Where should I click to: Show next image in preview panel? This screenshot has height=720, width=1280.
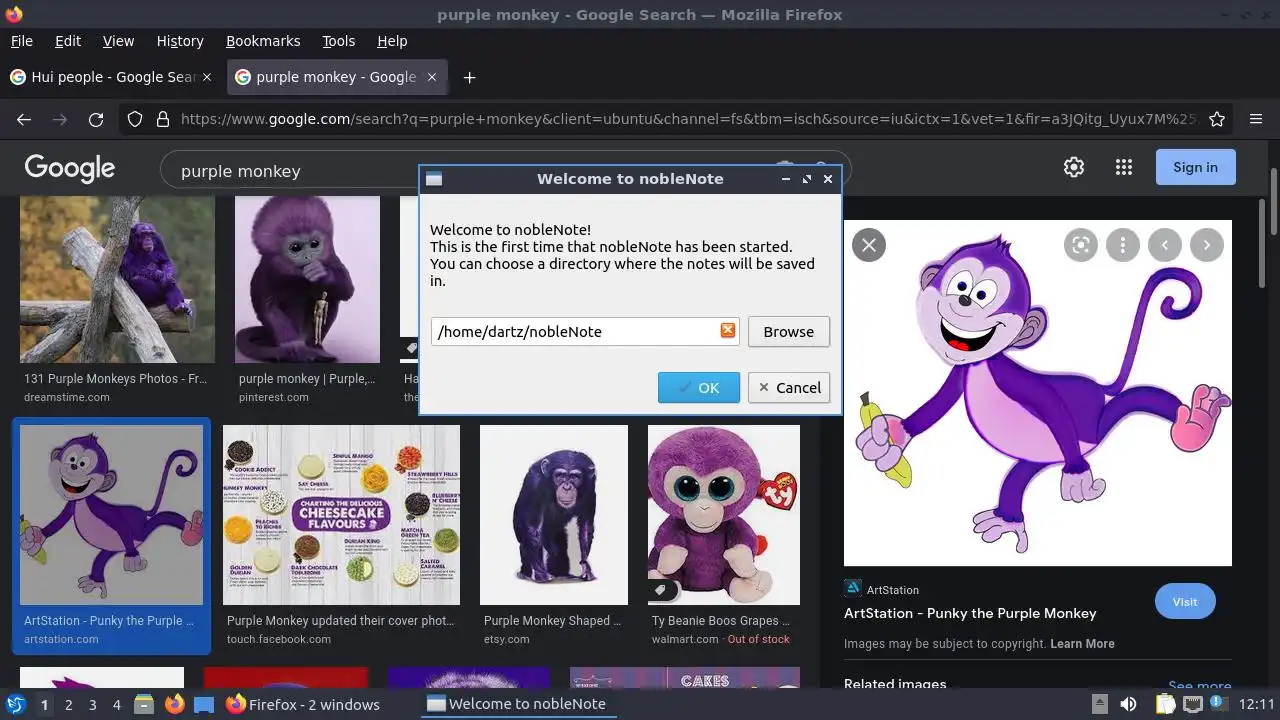(1207, 245)
